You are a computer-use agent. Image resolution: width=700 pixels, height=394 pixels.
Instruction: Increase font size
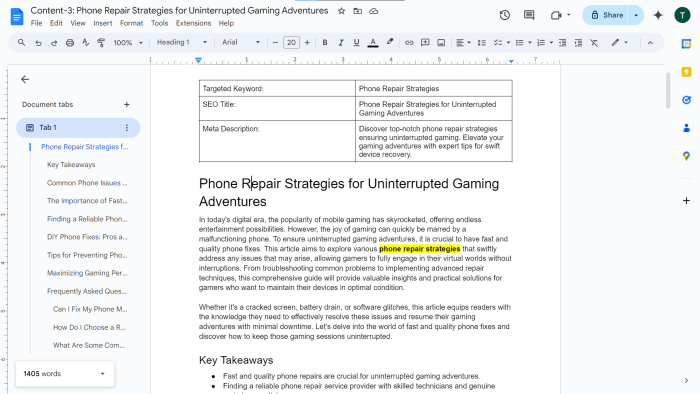point(307,42)
